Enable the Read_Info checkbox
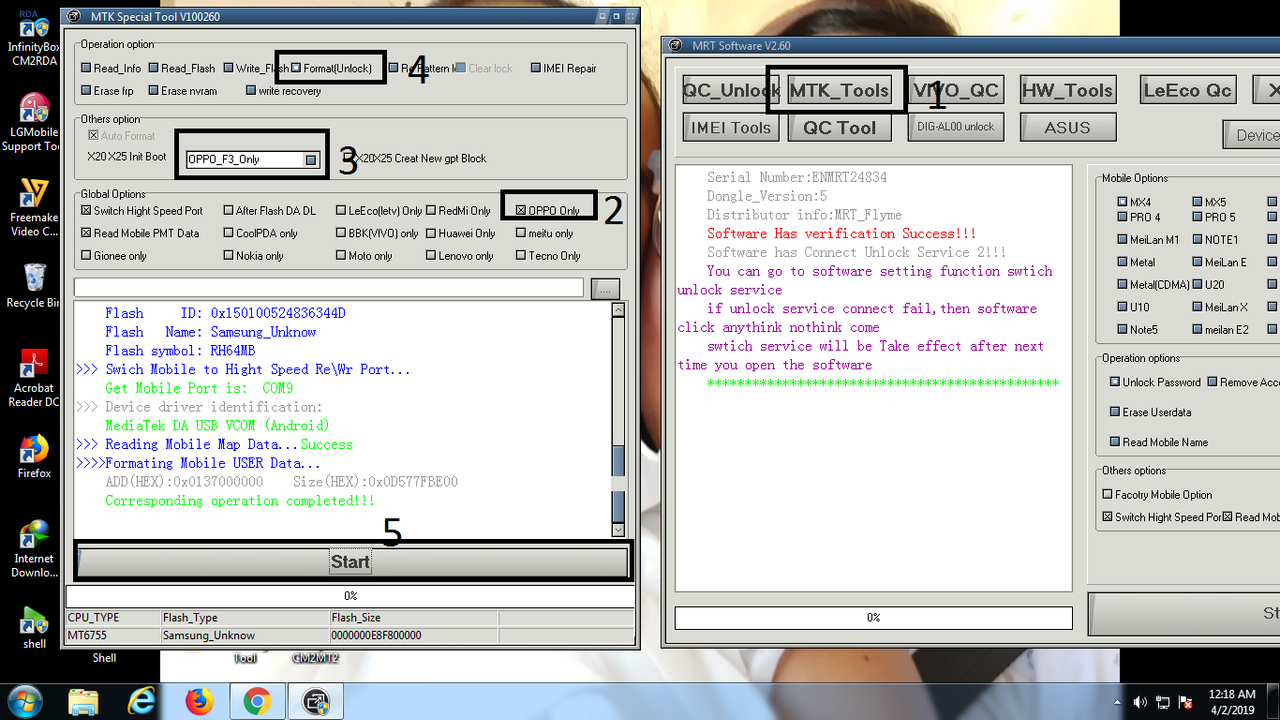Image resolution: width=1280 pixels, height=720 pixels. coord(86,68)
